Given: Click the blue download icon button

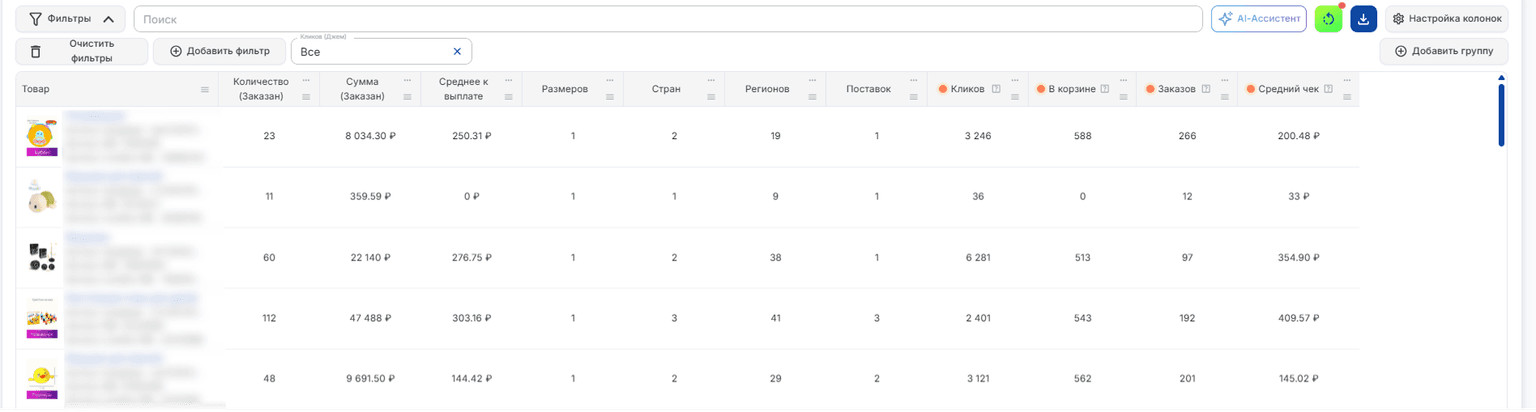Looking at the screenshot, I should tap(1363, 19).
